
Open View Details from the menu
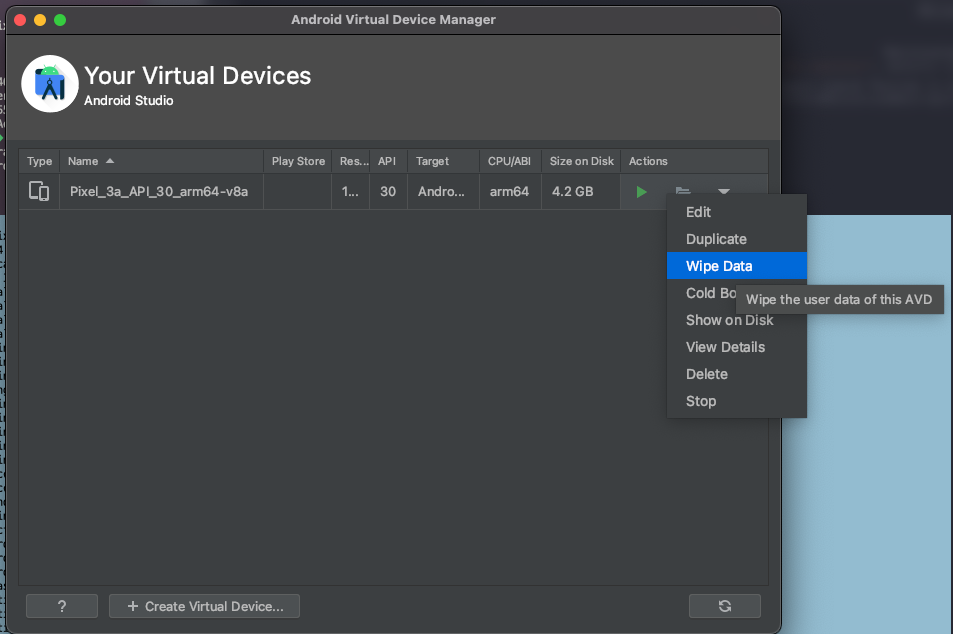pos(737,347)
